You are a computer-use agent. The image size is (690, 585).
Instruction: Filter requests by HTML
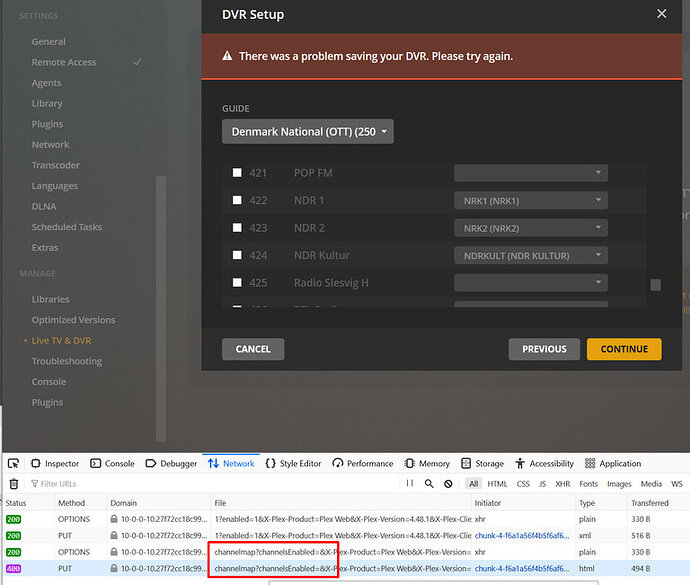tap(497, 484)
